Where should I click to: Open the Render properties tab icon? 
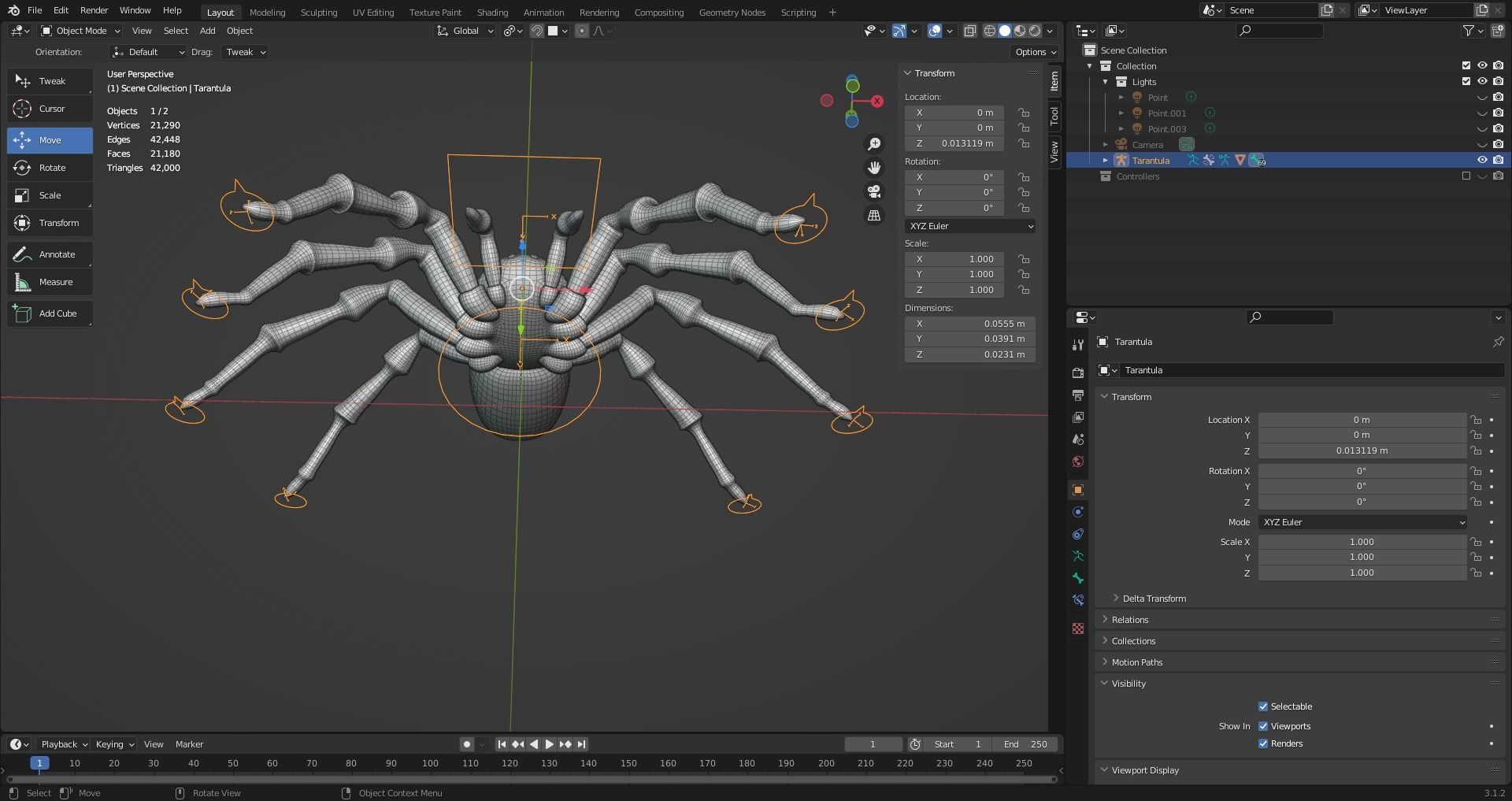[x=1078, y=373]
